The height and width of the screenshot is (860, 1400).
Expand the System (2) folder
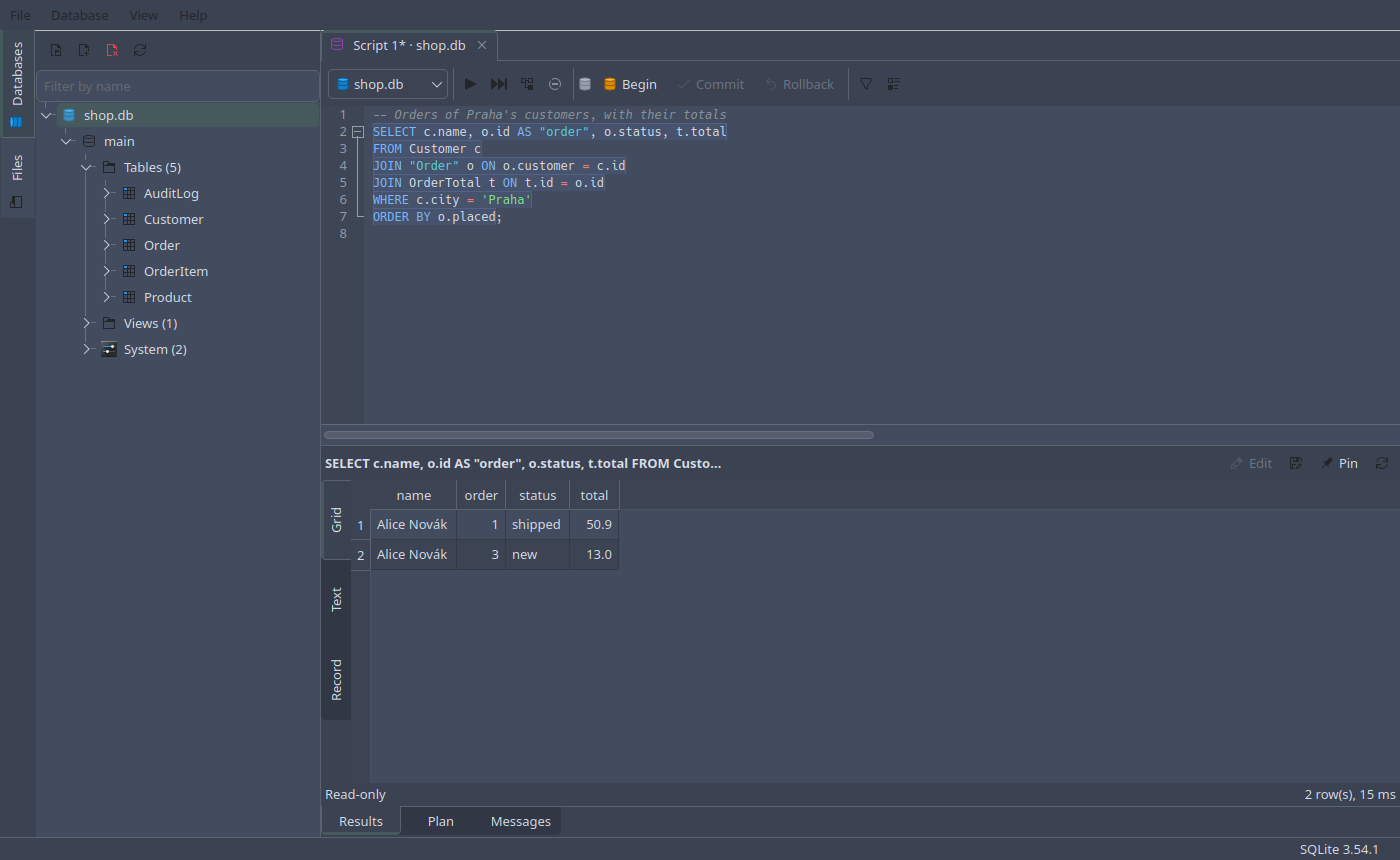coord(87,349)
